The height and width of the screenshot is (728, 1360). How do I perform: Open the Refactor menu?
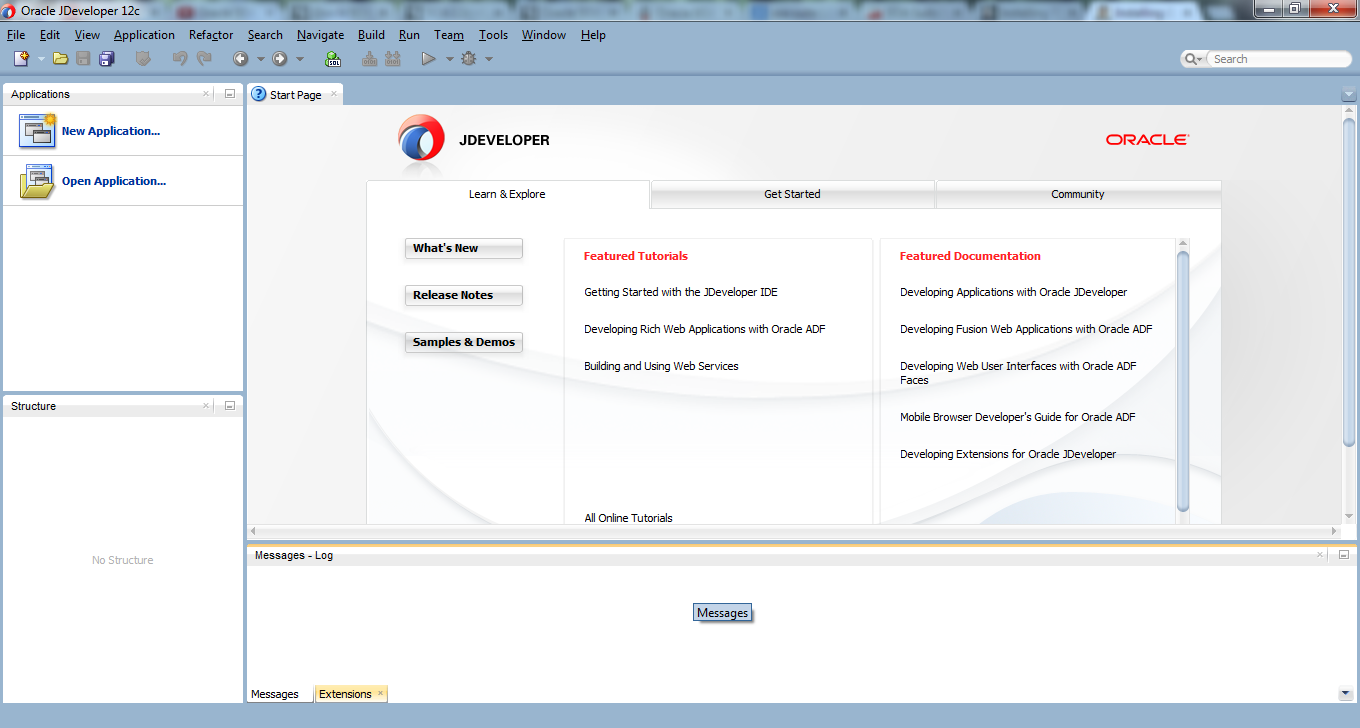point(211,35)
